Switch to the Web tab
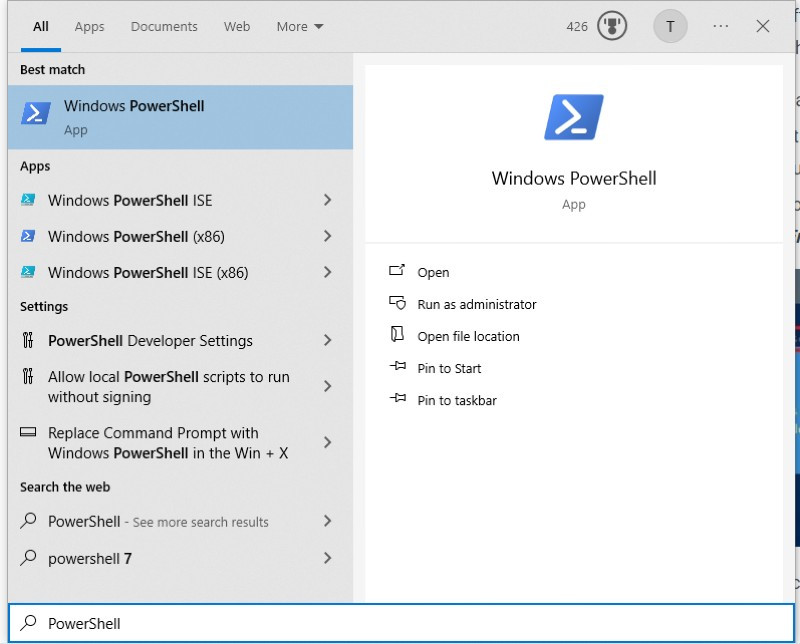Viewport: 800px width, 644px height. click(x=237, y=27)
